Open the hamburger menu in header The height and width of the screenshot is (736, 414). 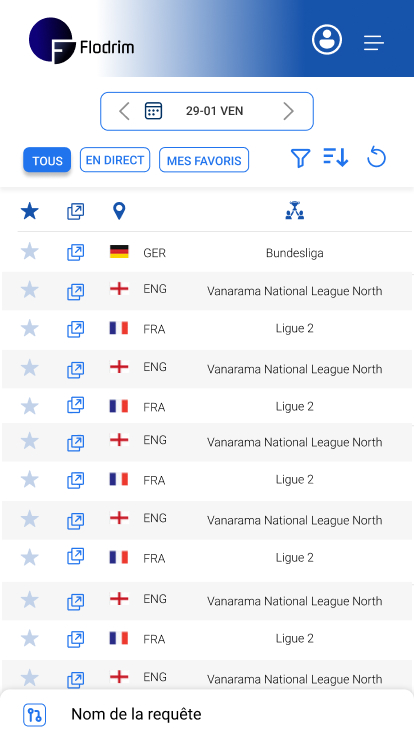pos(374,43)
